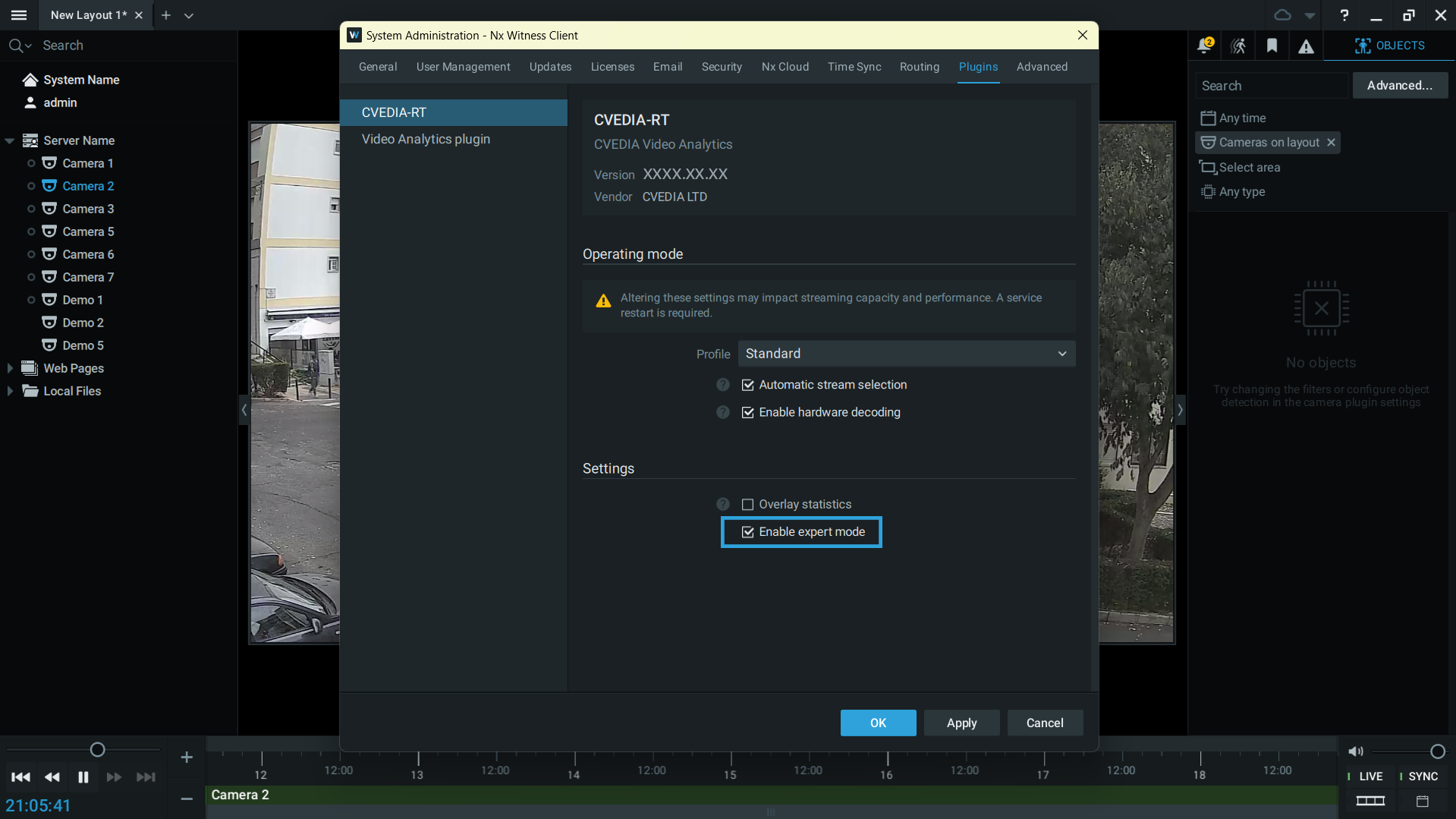Image resolution: width=1456 pixels, height=819 pixels.
Task: Click the Demo 2 camera icon
Action: click(x=49, y=323)
